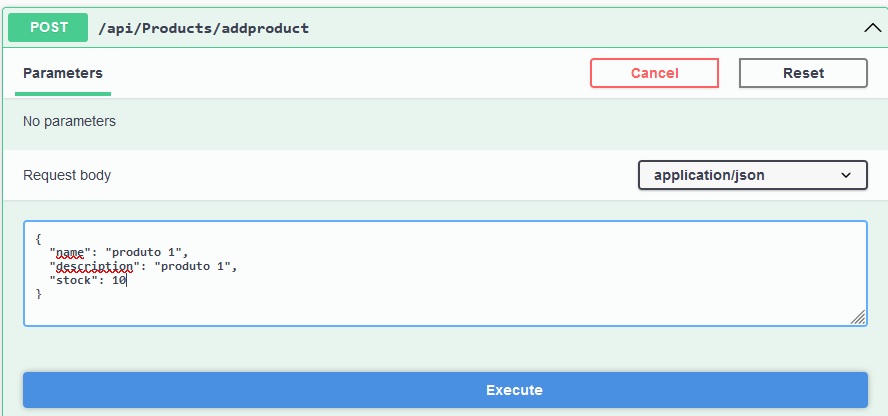The width and height of the screenshot is (888, 416).
Task: Place cursor on the "description" JSON key
Action: point(94,266)
